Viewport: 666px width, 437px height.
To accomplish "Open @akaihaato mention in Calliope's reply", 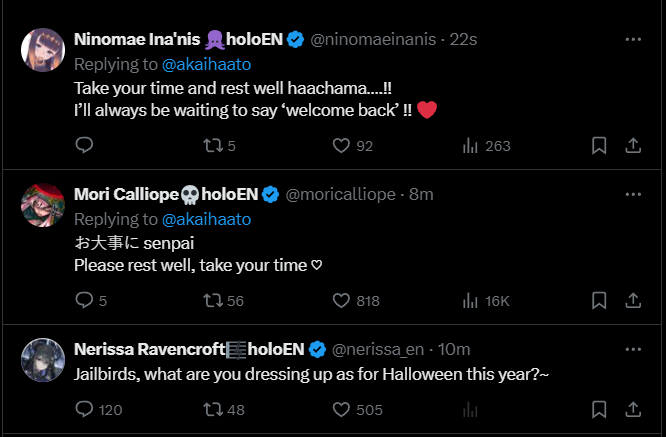I will pyautogui.click(x=206, y=218).
